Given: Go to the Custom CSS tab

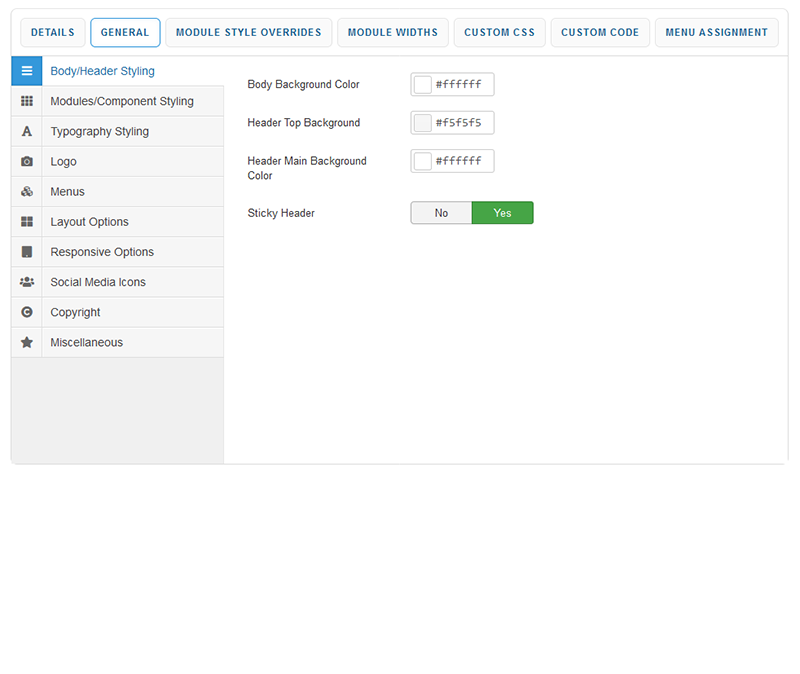Looking at the screenshot, I should (499, 32).
